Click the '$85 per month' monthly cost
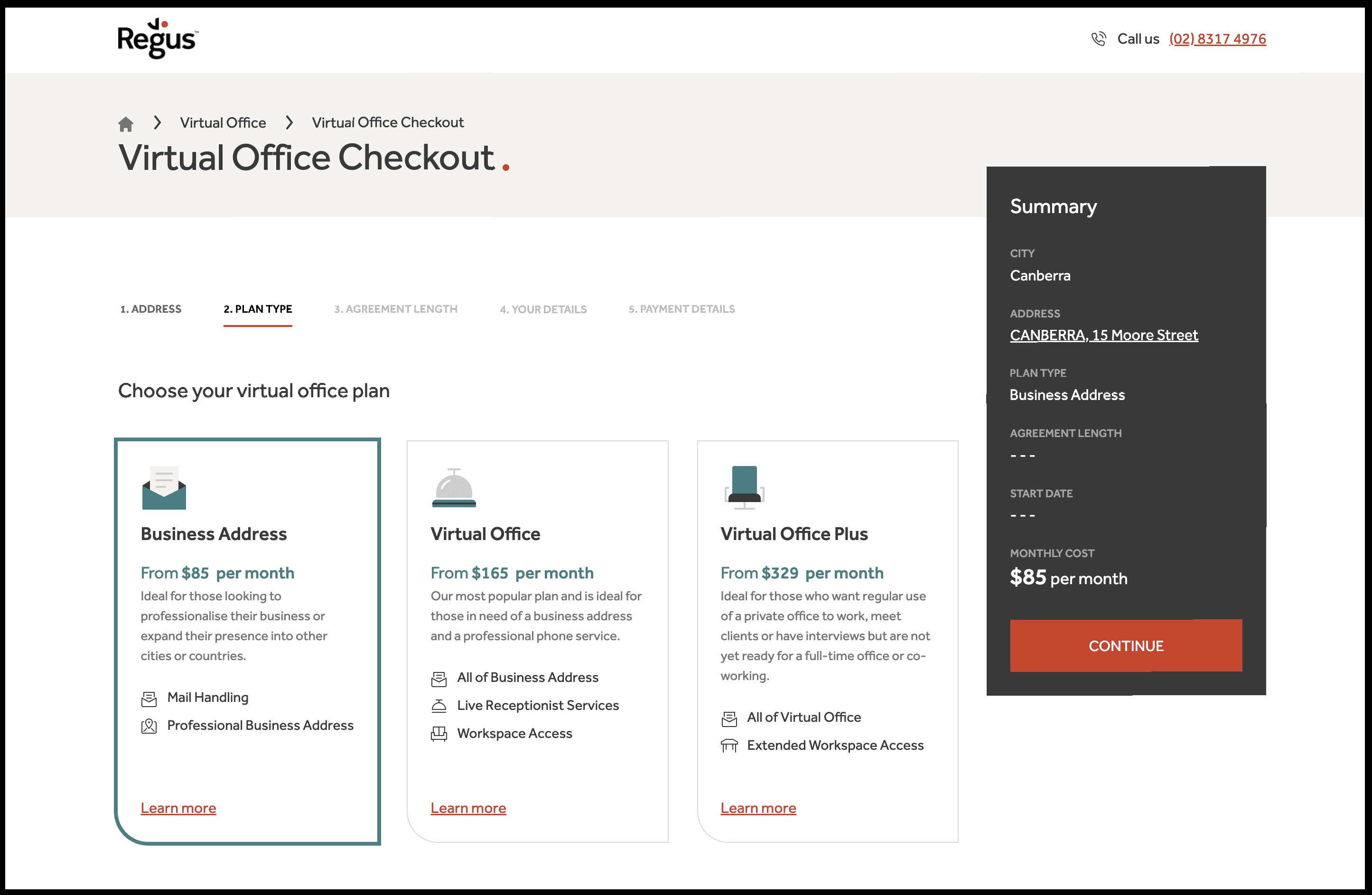This screenshot has height=895, width=1372. 1068,578
